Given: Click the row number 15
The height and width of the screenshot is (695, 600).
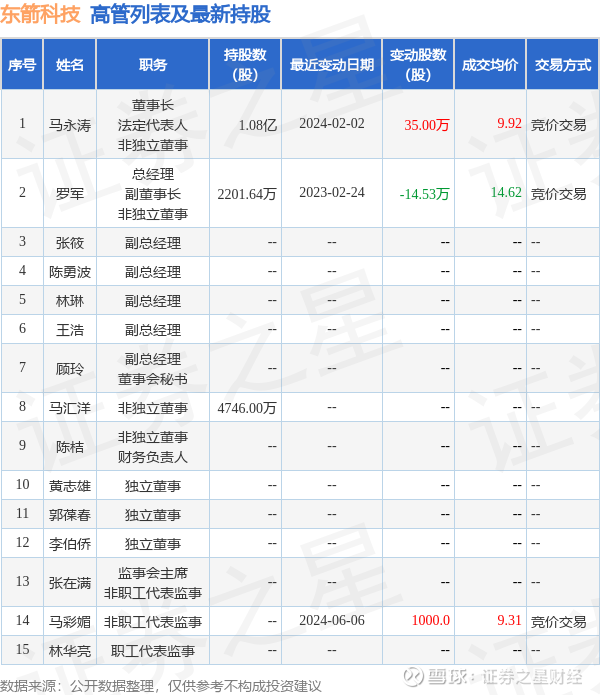Looking at the screenshot, I should (22, 649).
